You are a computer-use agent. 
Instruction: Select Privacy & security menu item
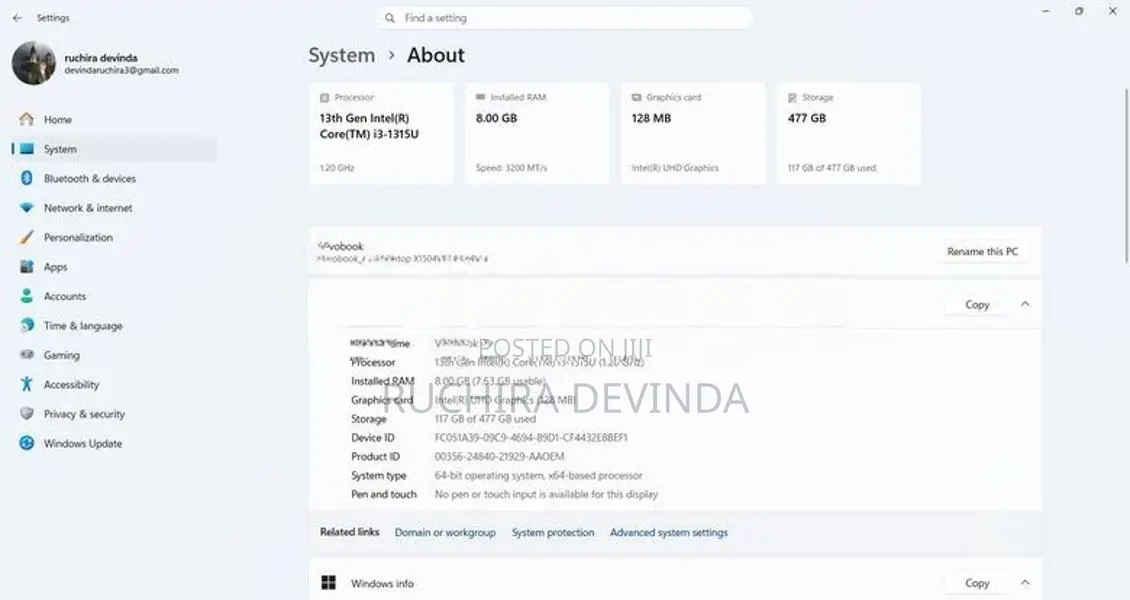(115, 414)
